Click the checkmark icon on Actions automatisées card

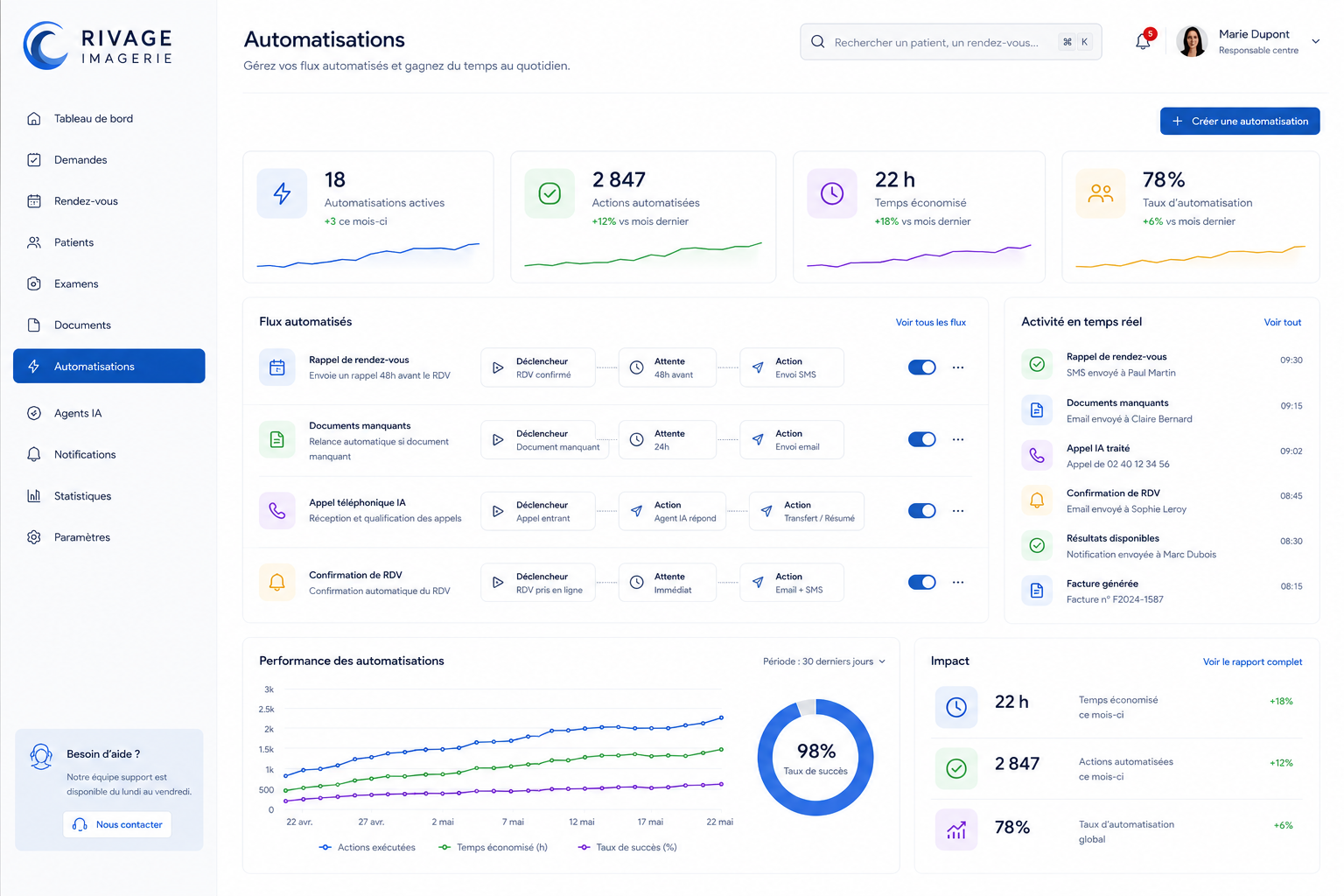549,193
